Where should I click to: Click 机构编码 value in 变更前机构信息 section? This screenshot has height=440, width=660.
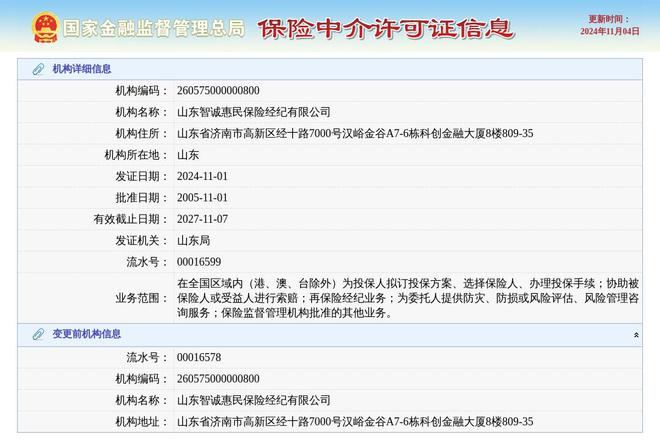tap(218, 379)
